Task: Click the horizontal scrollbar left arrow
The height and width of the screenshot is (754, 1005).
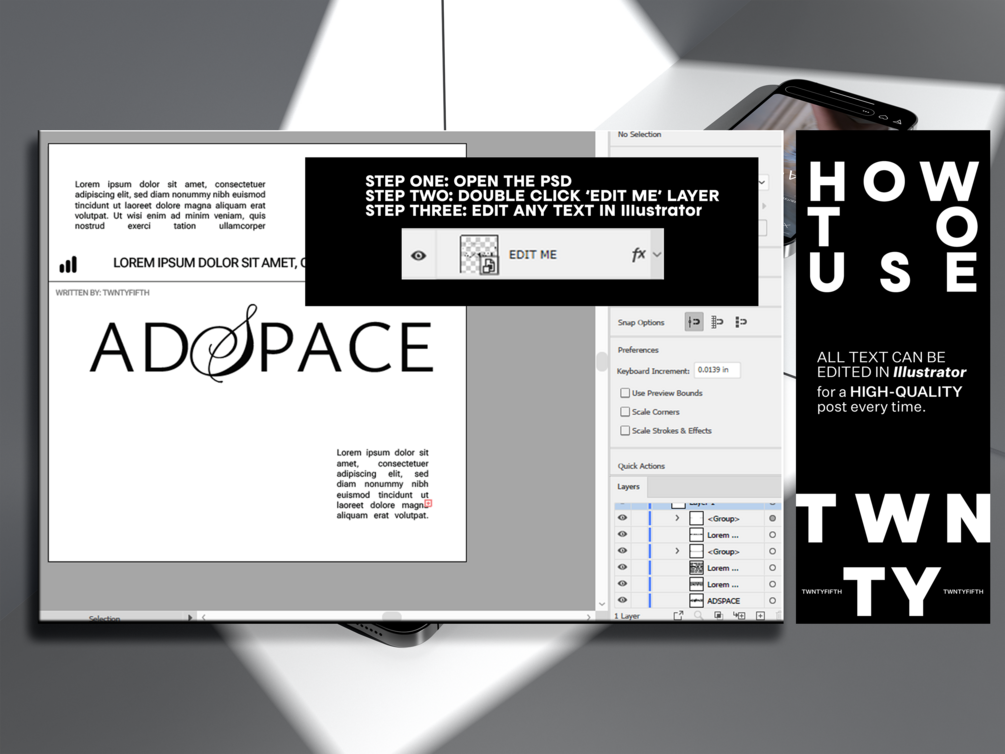Action: [x=204, y=617]
